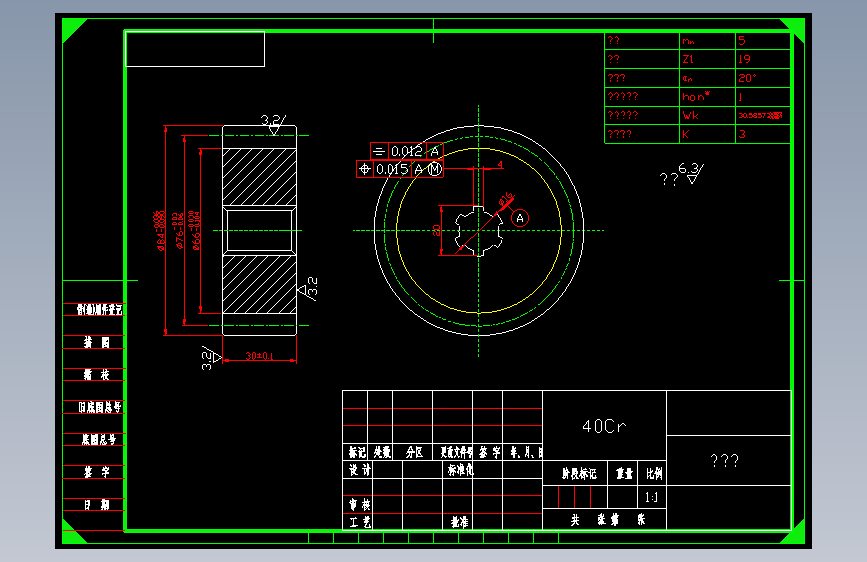
Task: Select the lower hatched section area
Action: 259,284
